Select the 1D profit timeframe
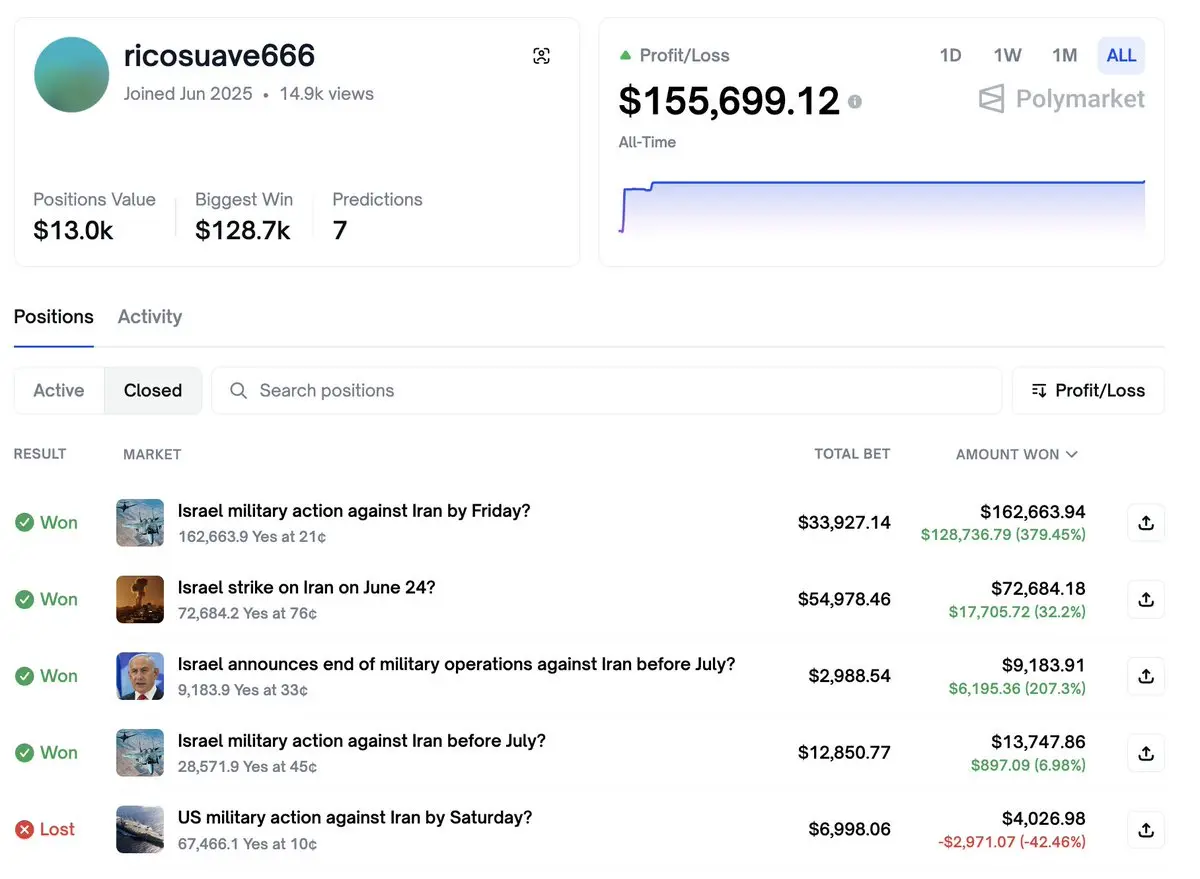 tap(950, 55)
